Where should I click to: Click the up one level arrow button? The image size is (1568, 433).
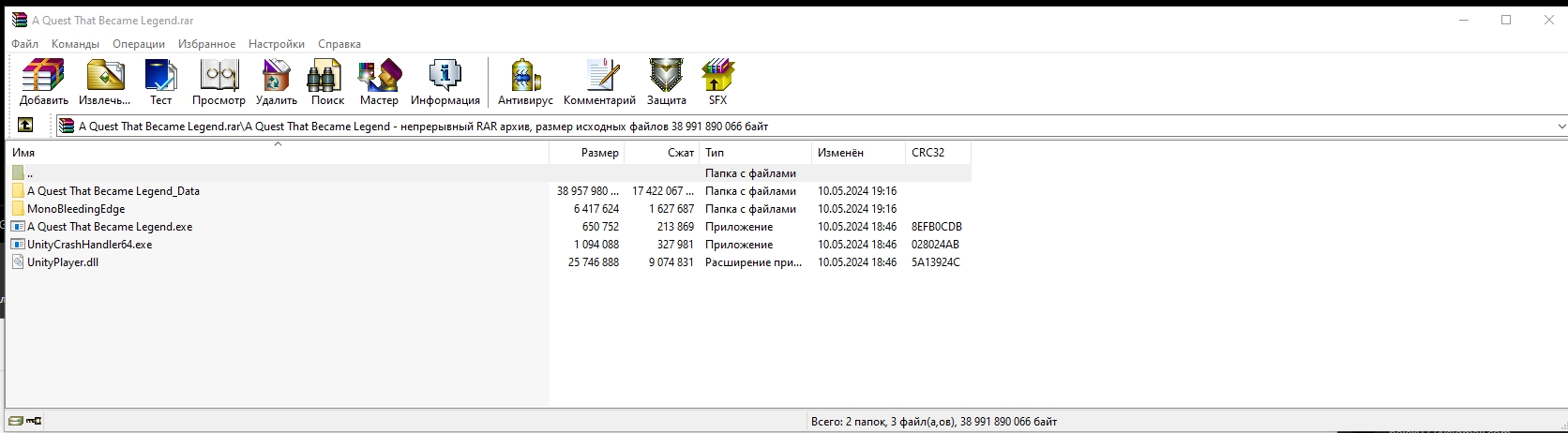(25, 125)
